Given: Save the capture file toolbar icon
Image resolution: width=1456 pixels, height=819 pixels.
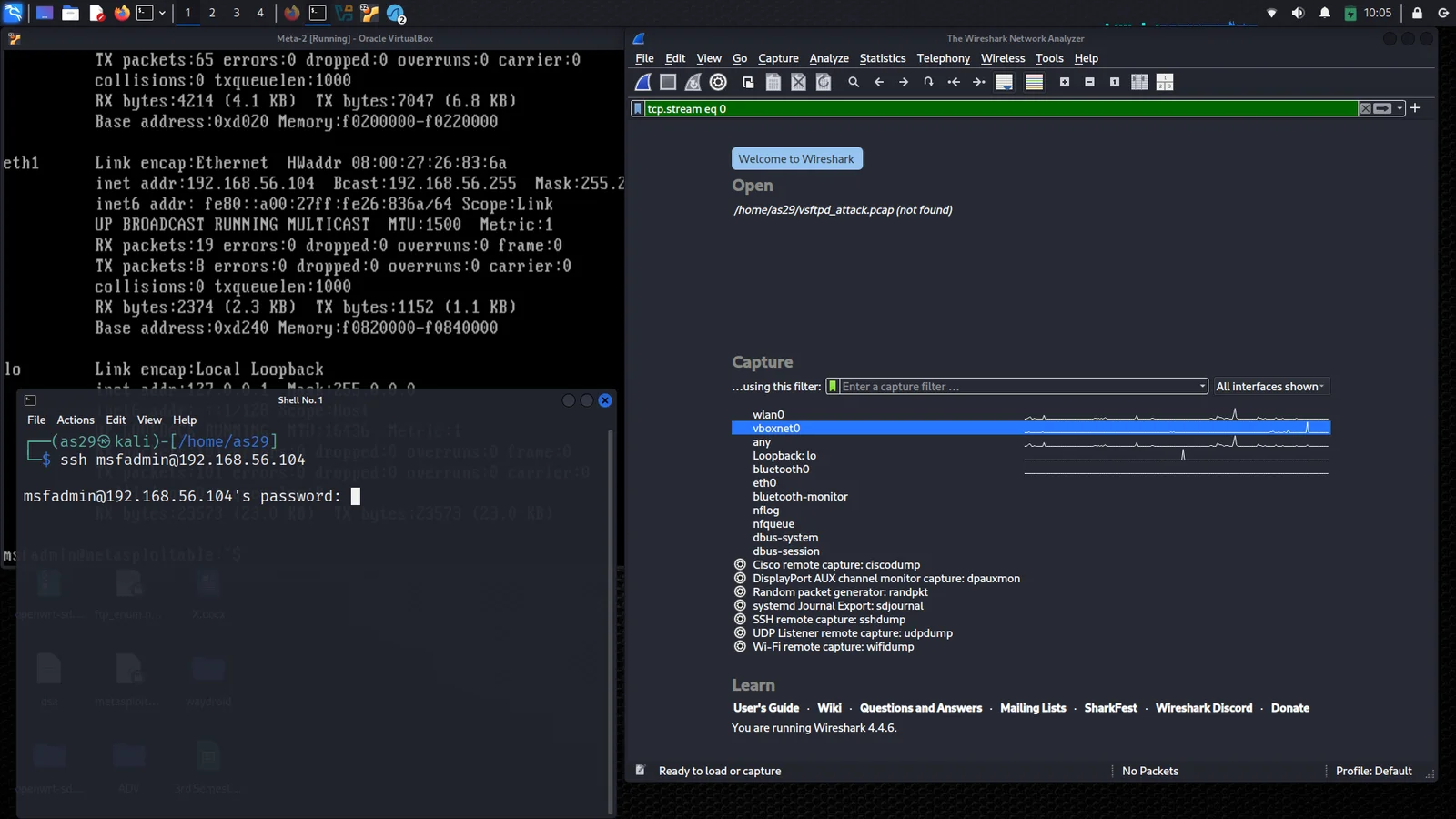Looking at the screenshot, I should coord(773,82).
